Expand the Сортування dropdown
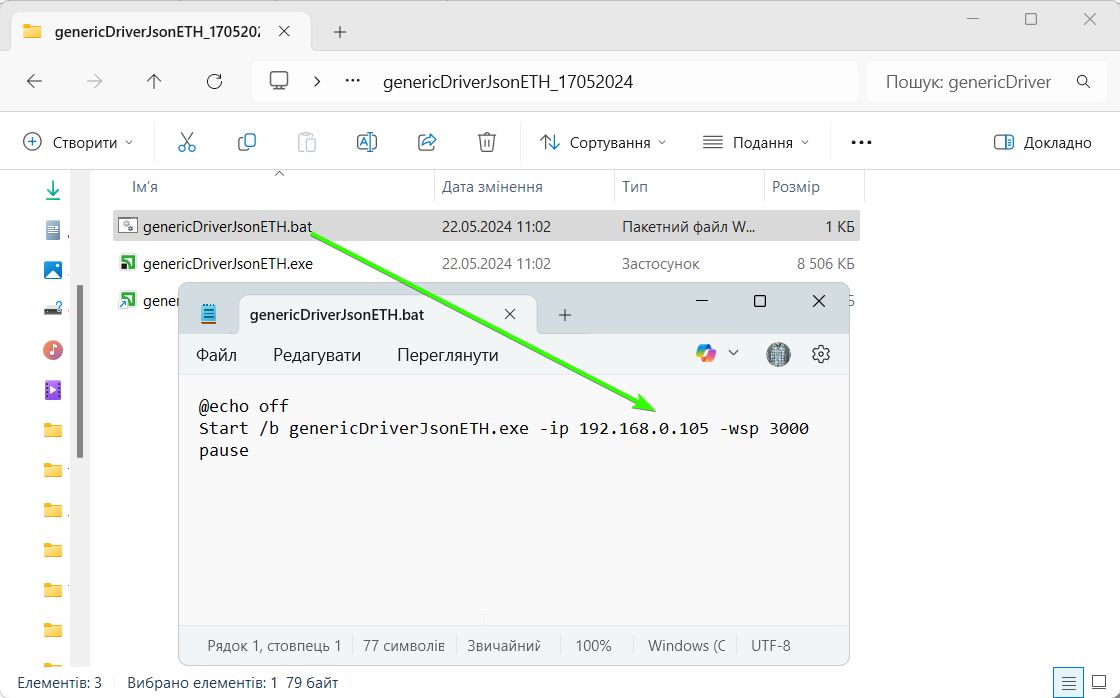 (x=603, y=143)
